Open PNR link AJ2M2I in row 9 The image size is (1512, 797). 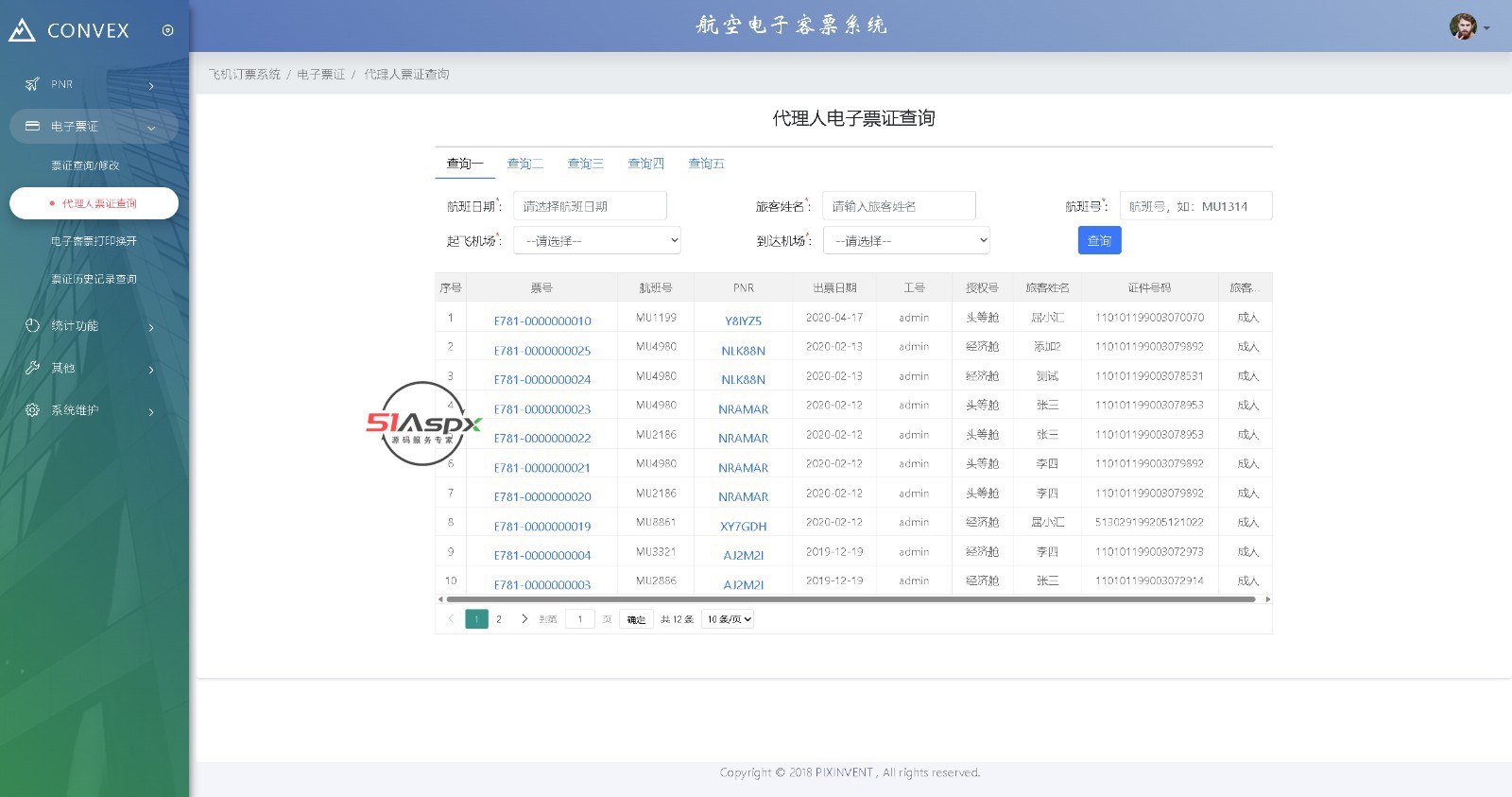tap(744, 556)
